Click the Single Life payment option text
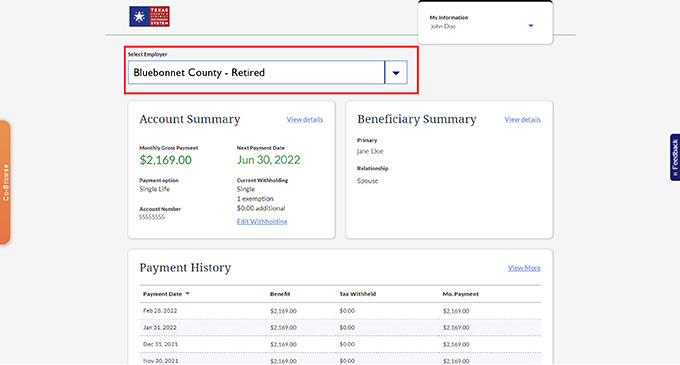The width and height of the screenshot is (680, 365). tap(154, 189)
